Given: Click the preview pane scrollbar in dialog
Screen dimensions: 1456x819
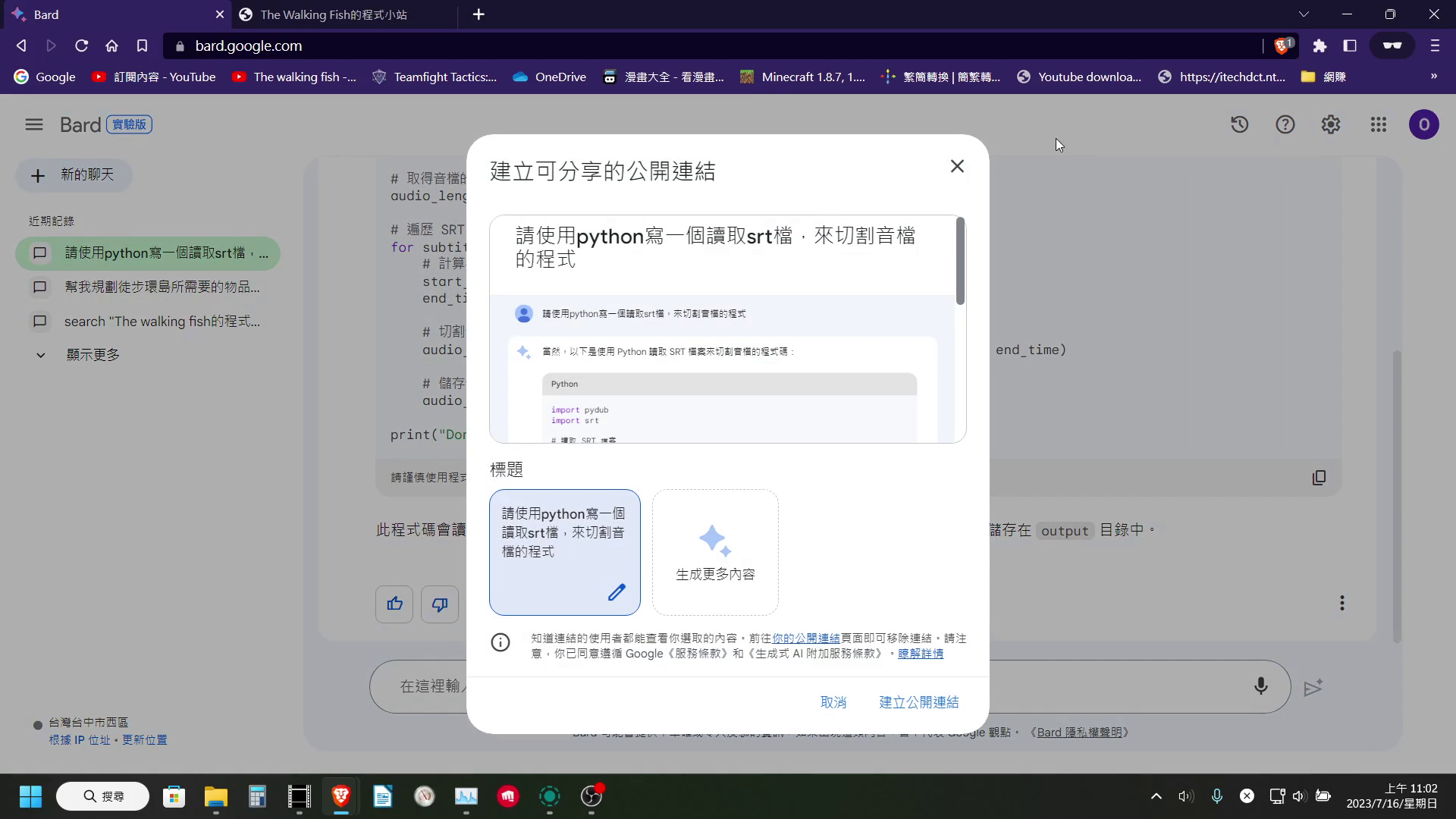Looking at the screenshot, I should coord(960,262).
